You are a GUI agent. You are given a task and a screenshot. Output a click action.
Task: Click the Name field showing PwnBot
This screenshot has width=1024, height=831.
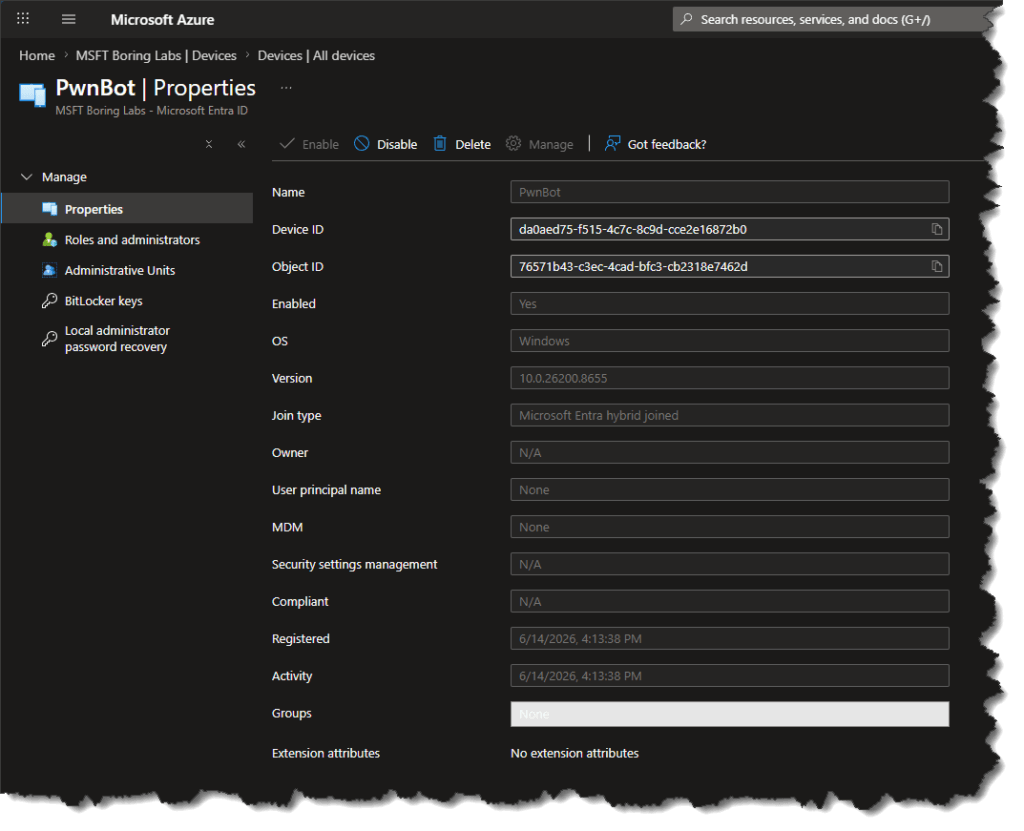pos(729,192)
